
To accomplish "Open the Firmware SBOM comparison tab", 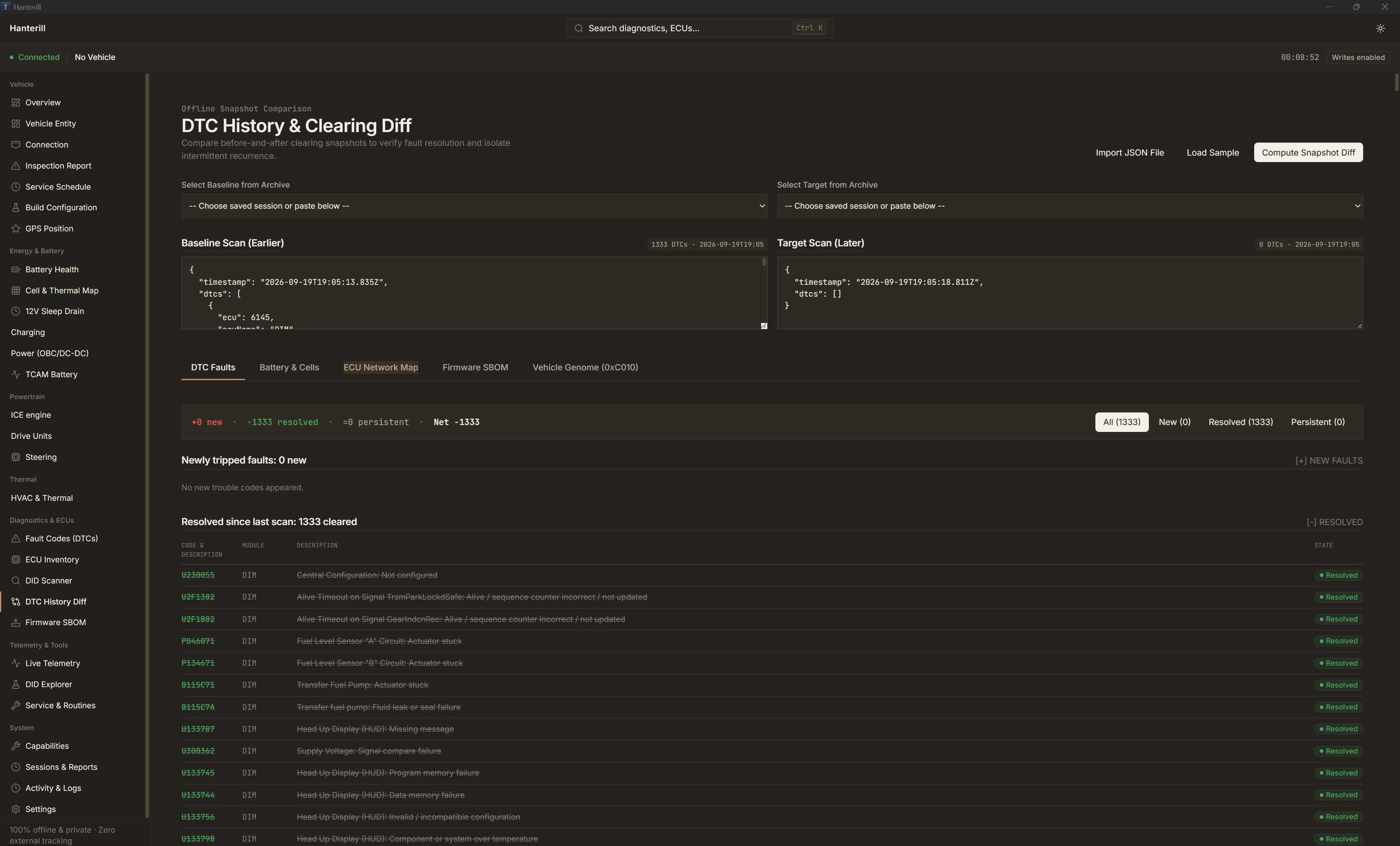I will [x=475, y=367].
